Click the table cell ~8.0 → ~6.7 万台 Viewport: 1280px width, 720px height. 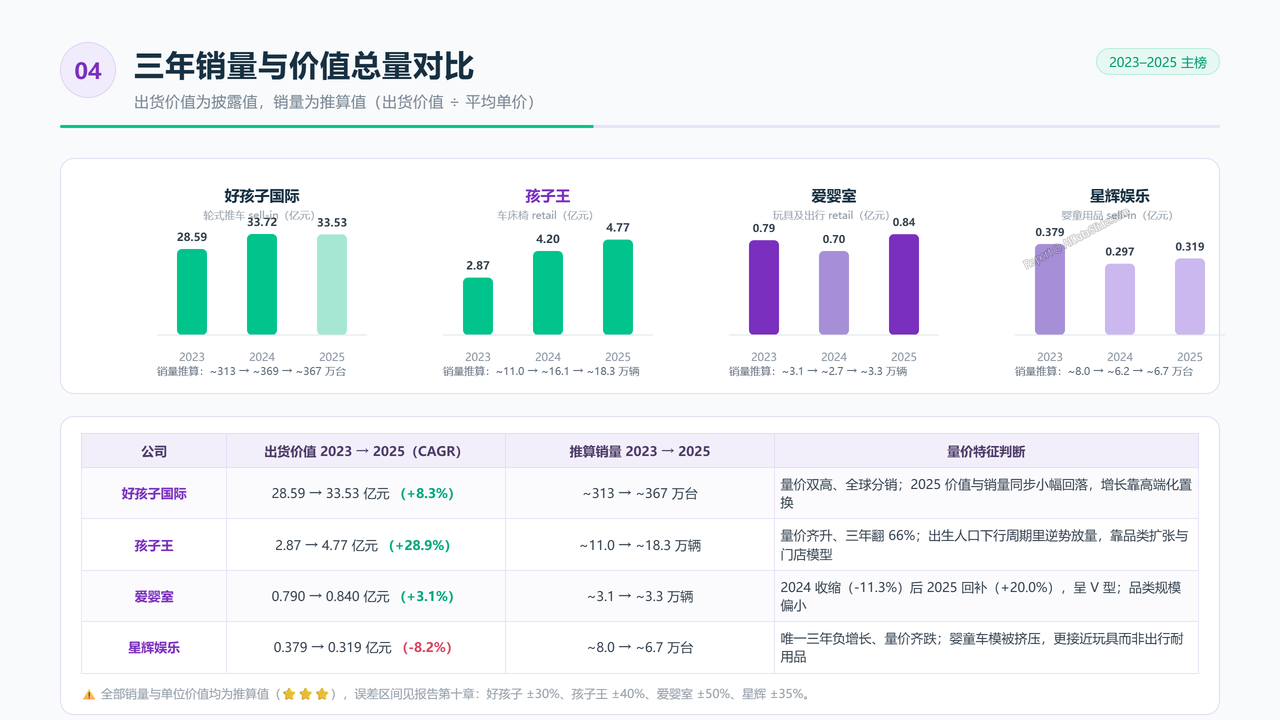(x=640, y=647)
